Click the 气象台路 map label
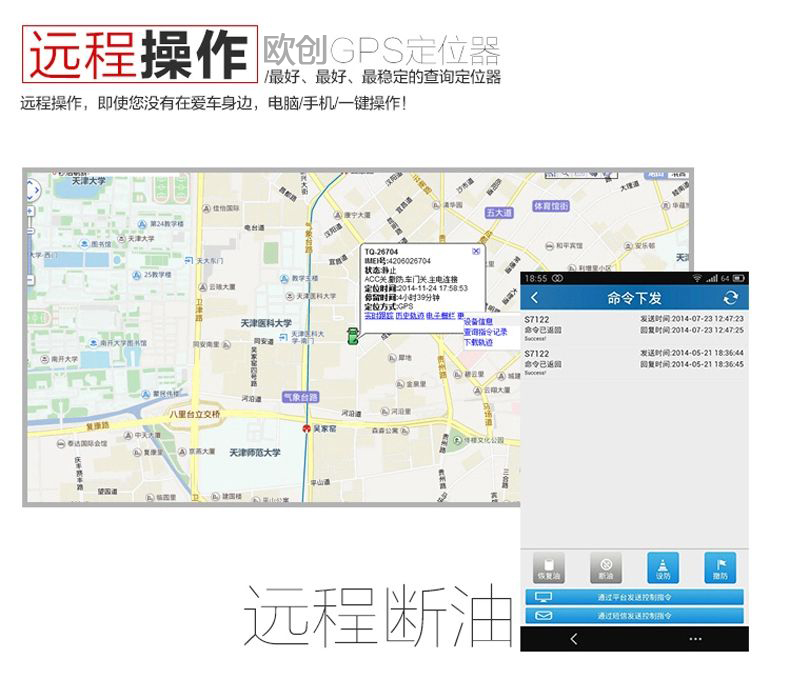This screenshot has width=790, height=679. point(300,397)
